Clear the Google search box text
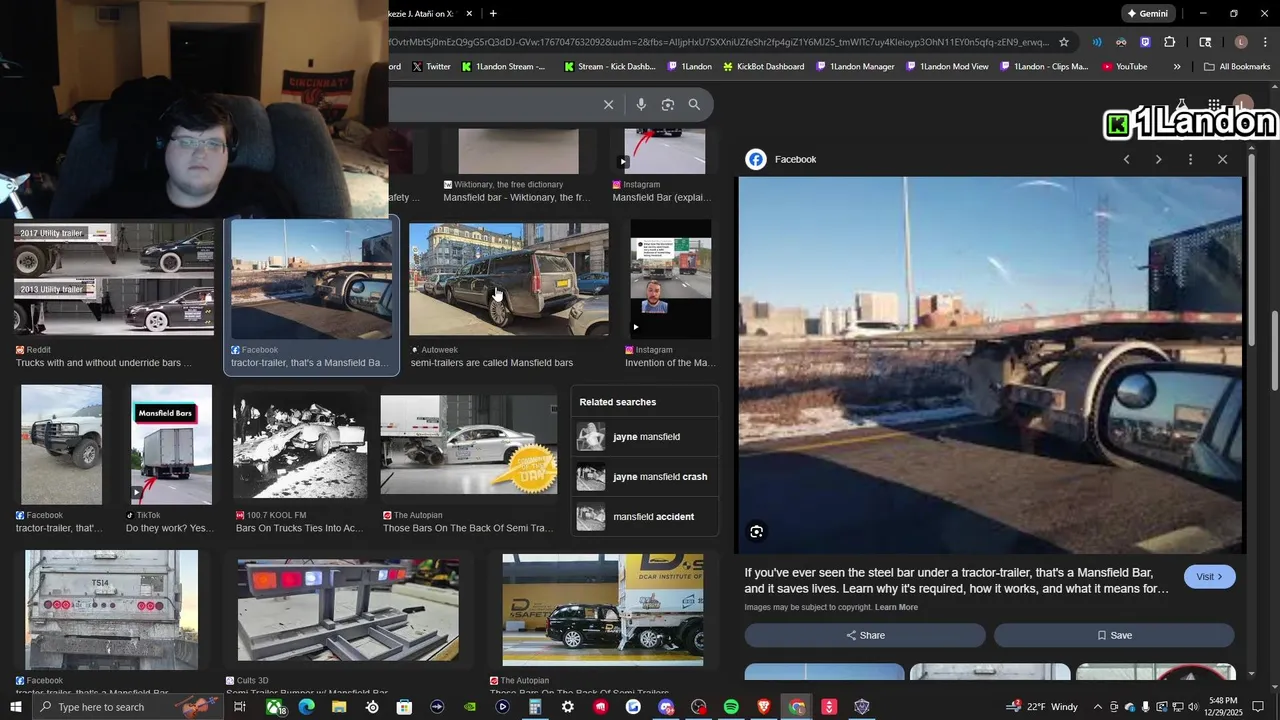The height and width of the screenshot is (720, 1280). point(608,104)
